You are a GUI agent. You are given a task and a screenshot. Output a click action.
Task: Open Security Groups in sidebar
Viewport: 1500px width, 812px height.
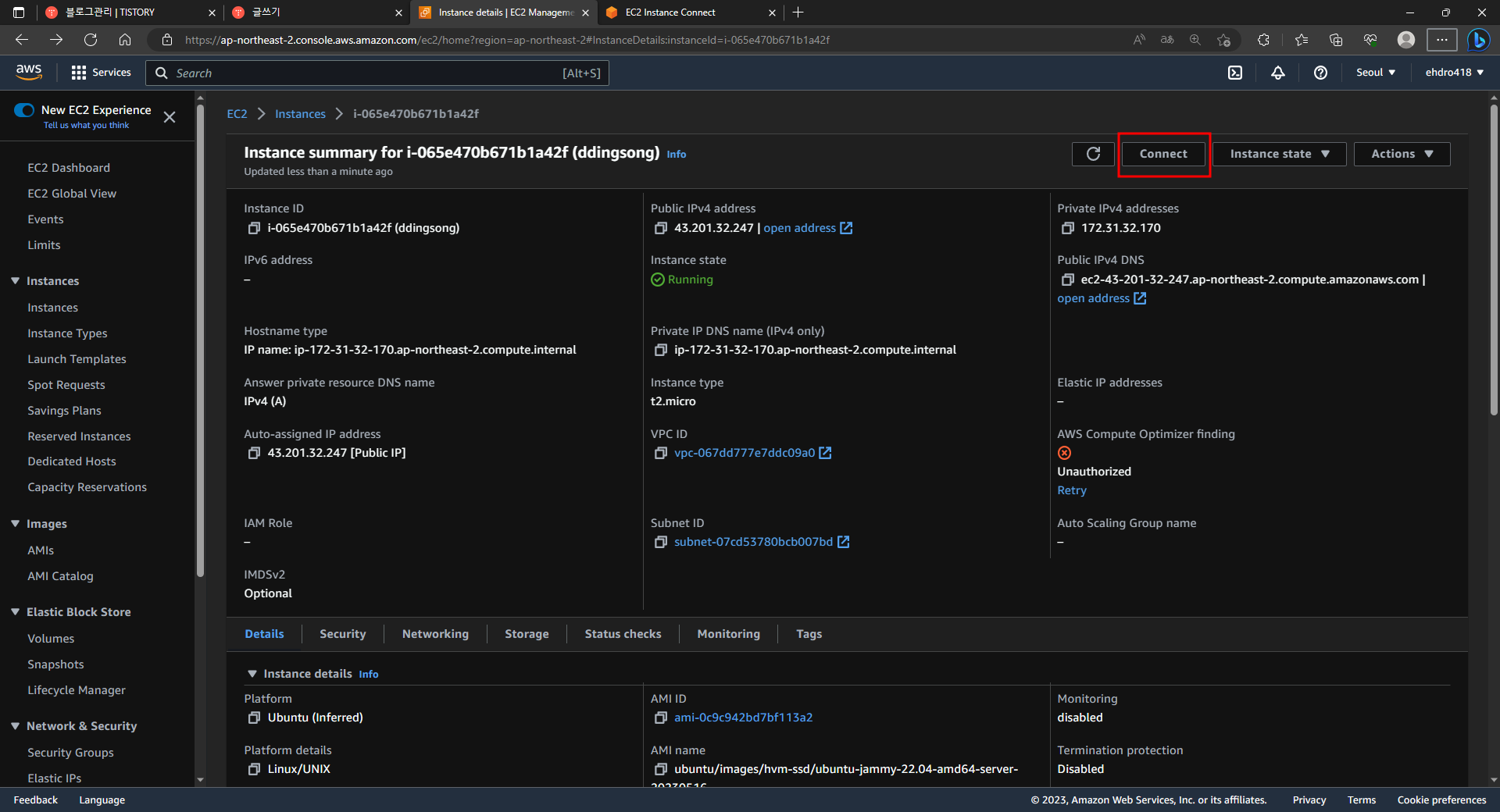[x=70, y=753]
